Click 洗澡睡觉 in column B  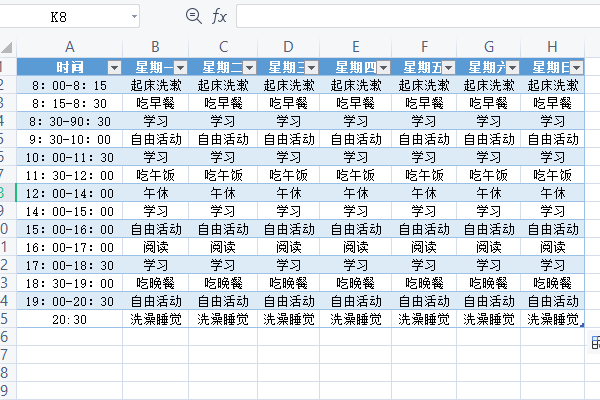pos(155,319)
